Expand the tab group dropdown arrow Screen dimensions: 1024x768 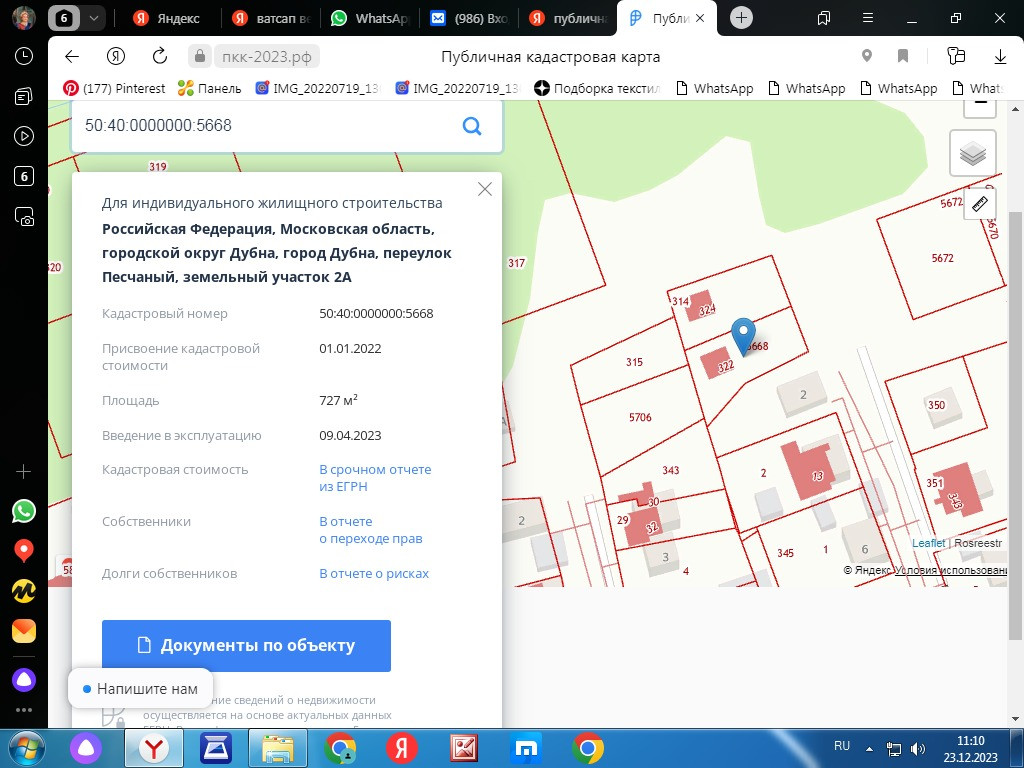(93, 18)
